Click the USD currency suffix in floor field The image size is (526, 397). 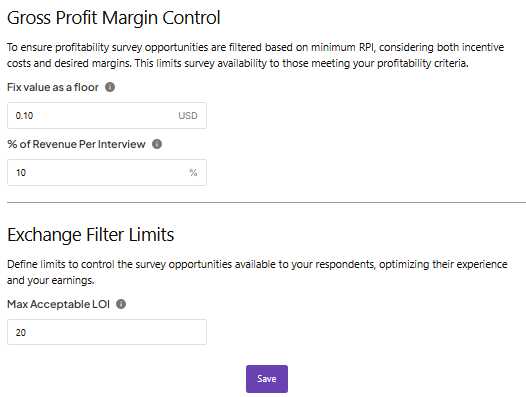188,116
